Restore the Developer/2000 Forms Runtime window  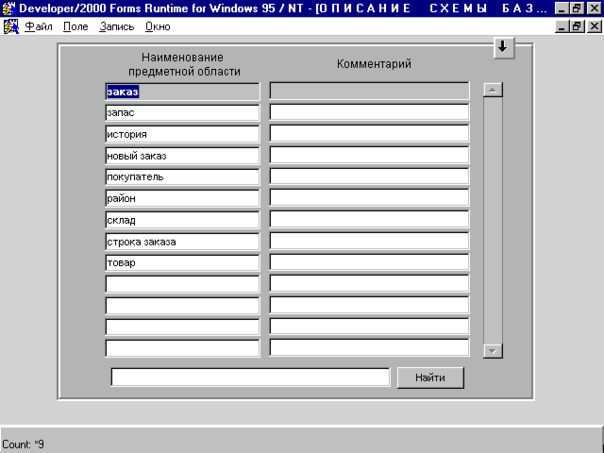point(577,8)
